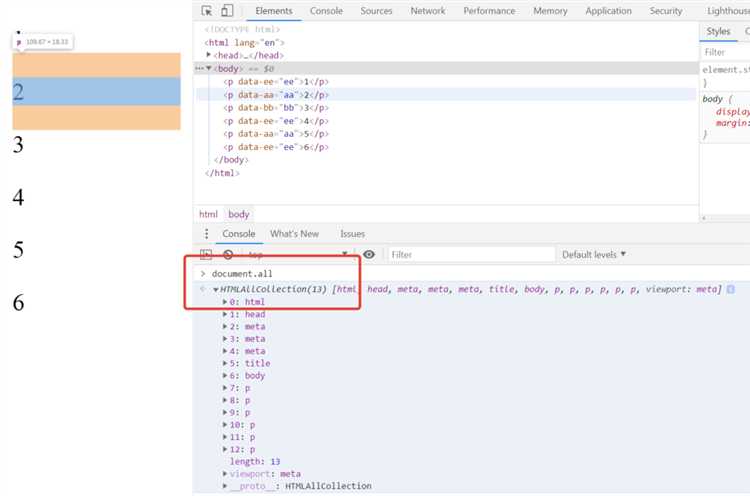Expand the __proto__ HTMLAllCollection entry
750x496 pixels.
pyautogui.click(x=224, y=486)
